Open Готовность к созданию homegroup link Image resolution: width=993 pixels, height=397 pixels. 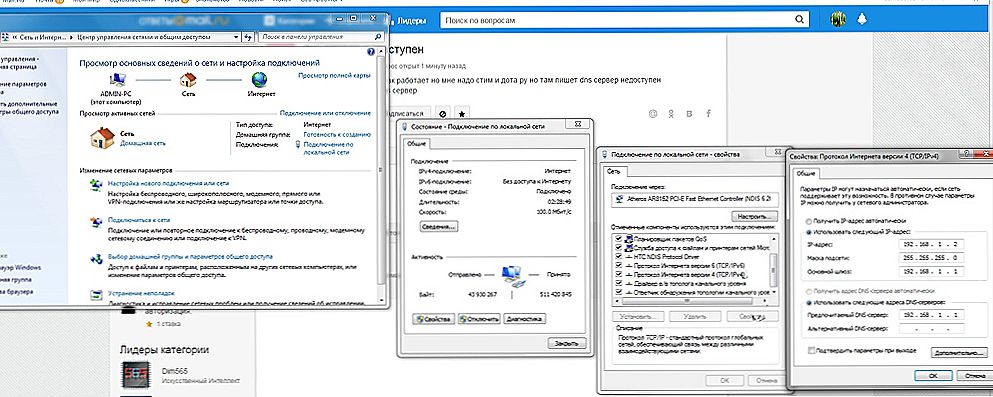click(337, 134)
